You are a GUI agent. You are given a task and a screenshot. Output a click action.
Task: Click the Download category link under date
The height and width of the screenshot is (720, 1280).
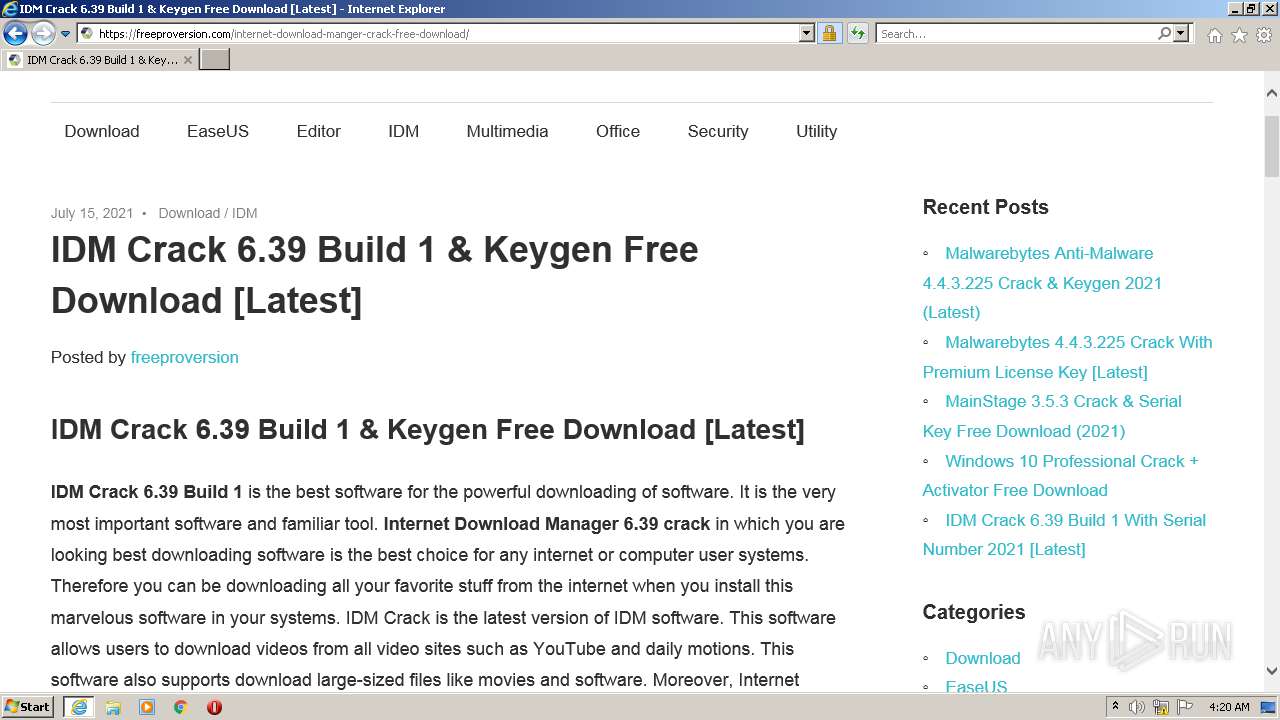tap(189, 213)
